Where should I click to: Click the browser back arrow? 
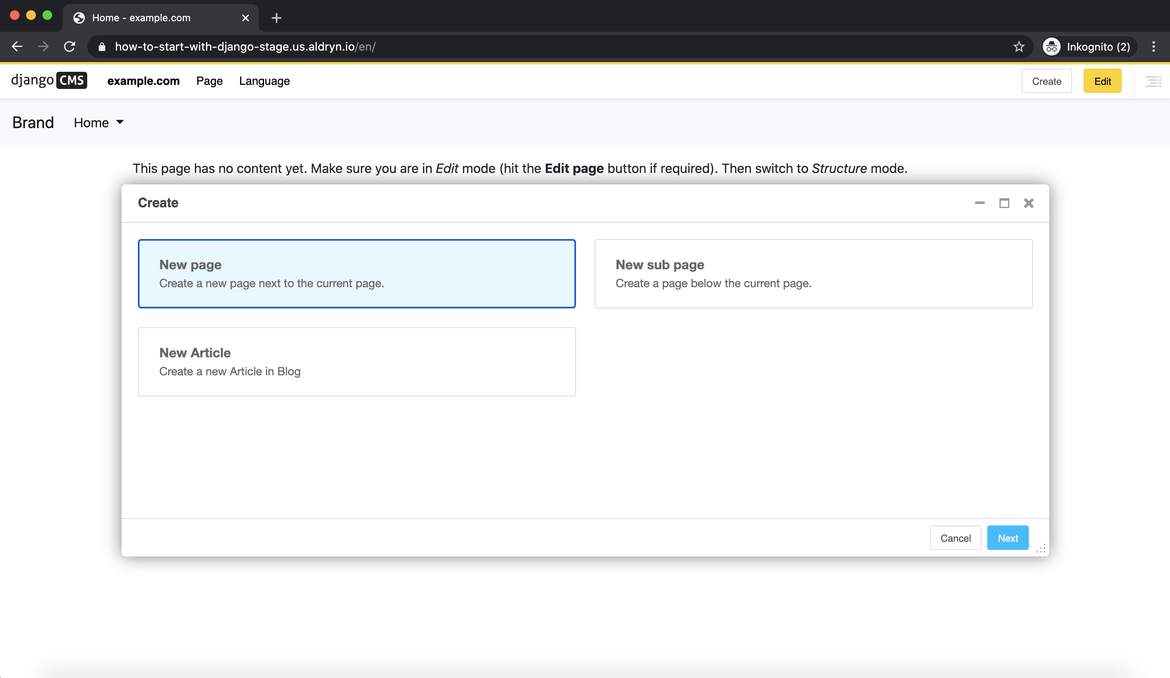click(16, 46)
